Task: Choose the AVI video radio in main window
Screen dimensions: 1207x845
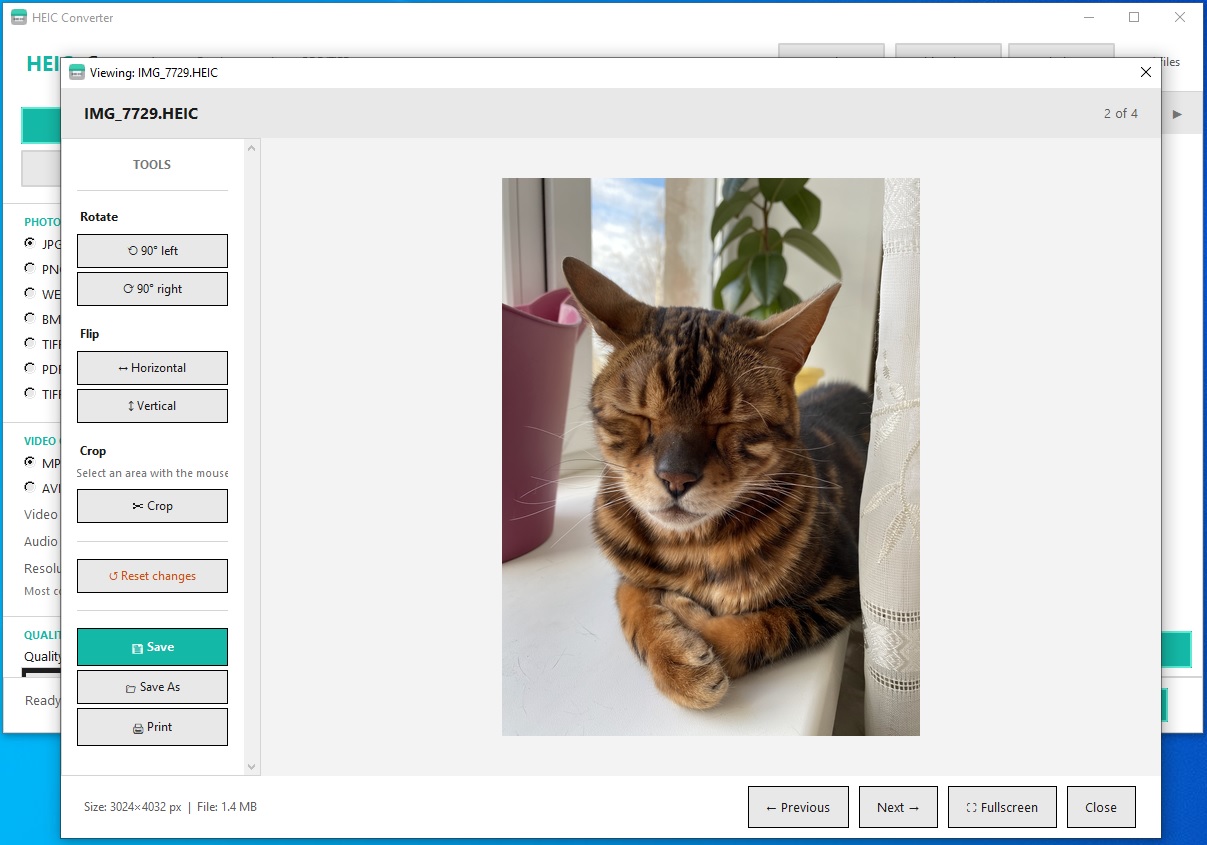Action: tap(30, 487)
